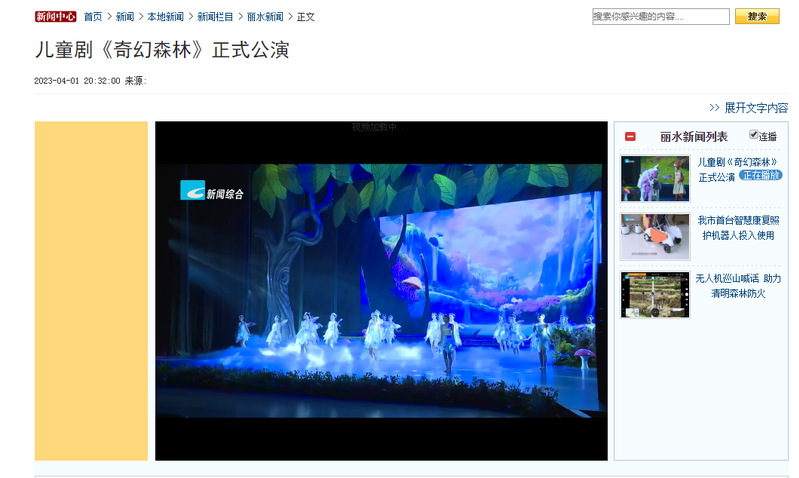This screenshot has height=478, width=799.
Task: Click the video player stage area
Action: coord(381,290)
